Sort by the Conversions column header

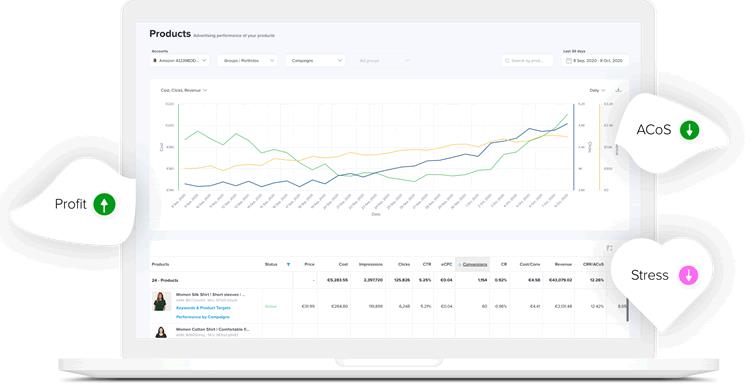pos(473,265)
